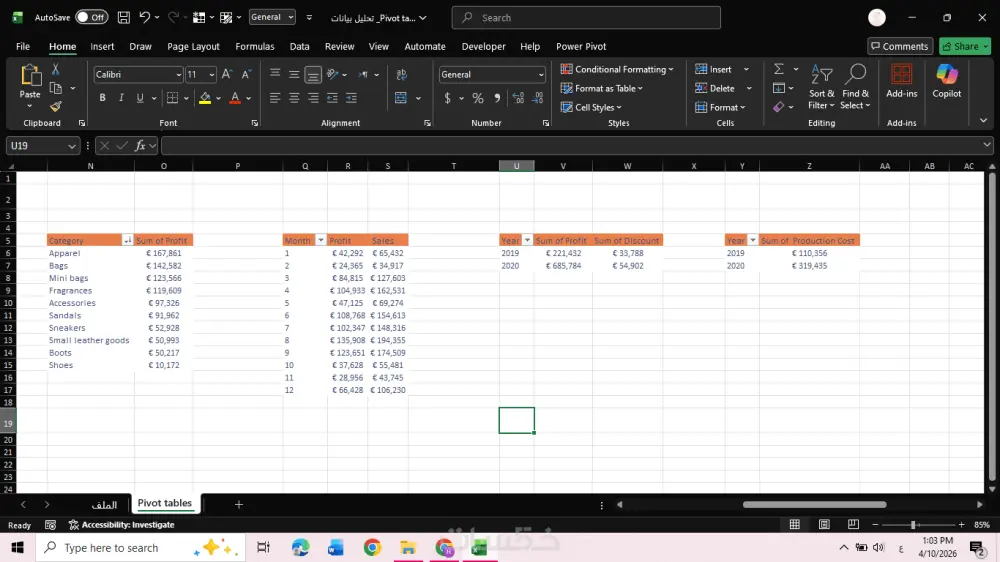Toggle Italic formatting
This screenshot has width=1000, height=562.
tap(121, 98)
